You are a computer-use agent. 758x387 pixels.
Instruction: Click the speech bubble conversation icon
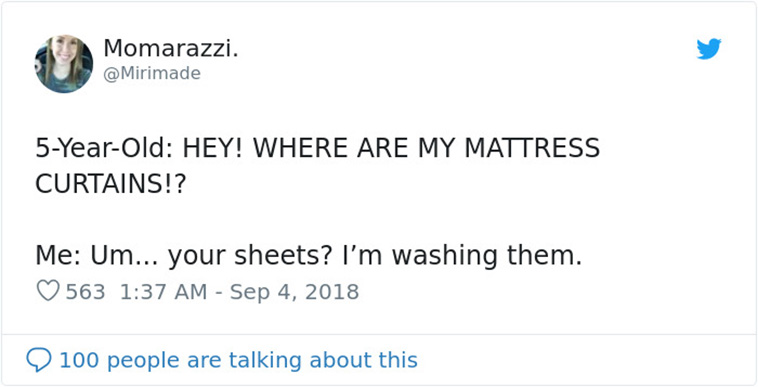click(x=39, y=360)
